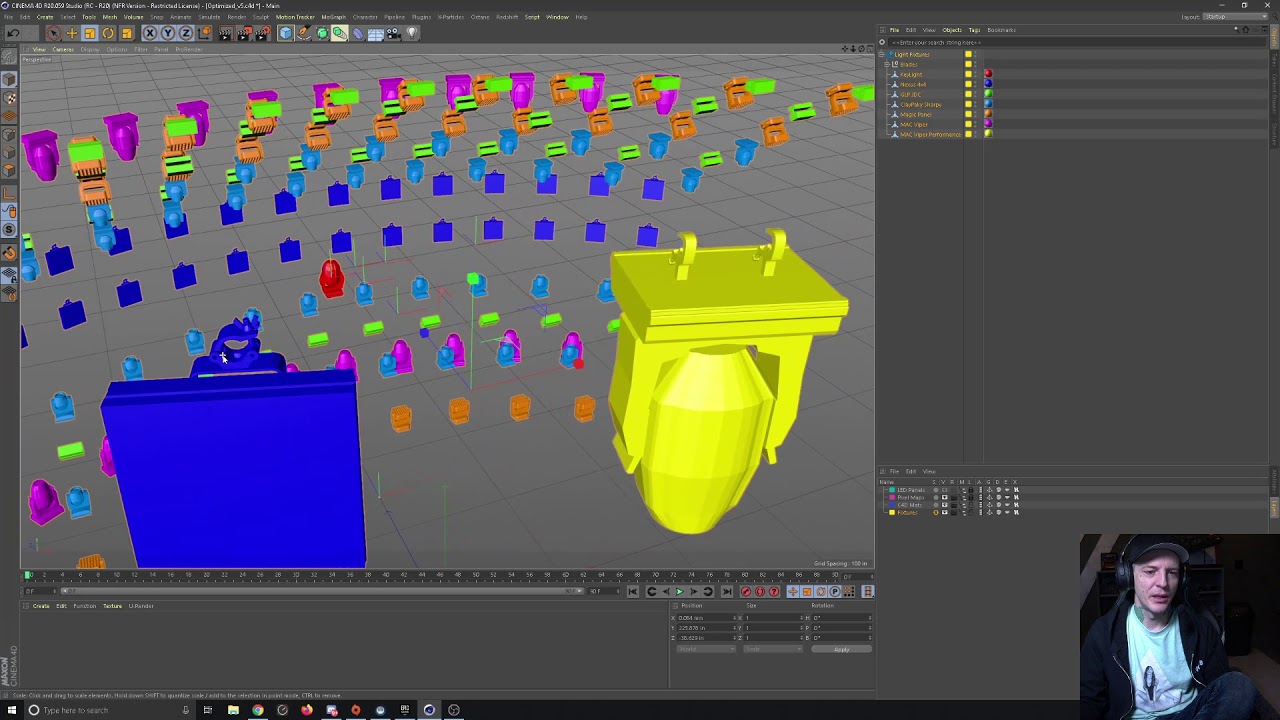Play the animation forward

tap(679, 591)
